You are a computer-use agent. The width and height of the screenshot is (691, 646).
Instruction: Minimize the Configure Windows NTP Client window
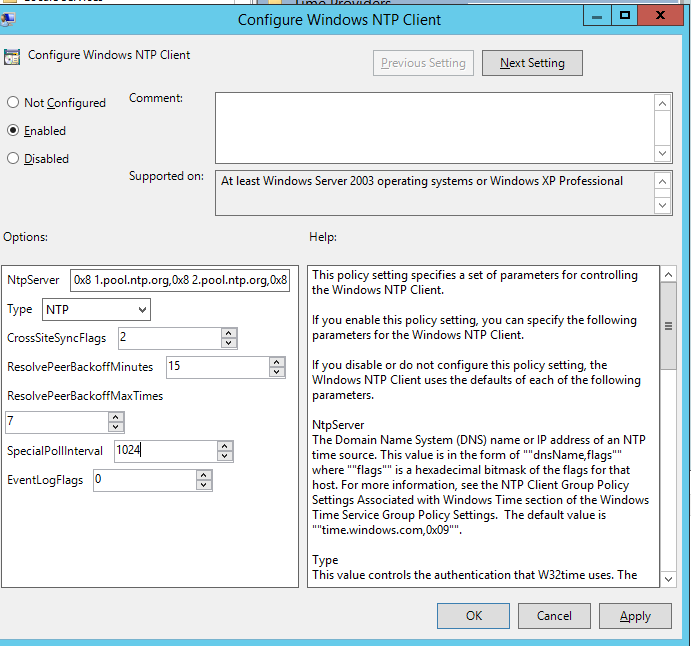pyautogui.click(x=597, y=16)
